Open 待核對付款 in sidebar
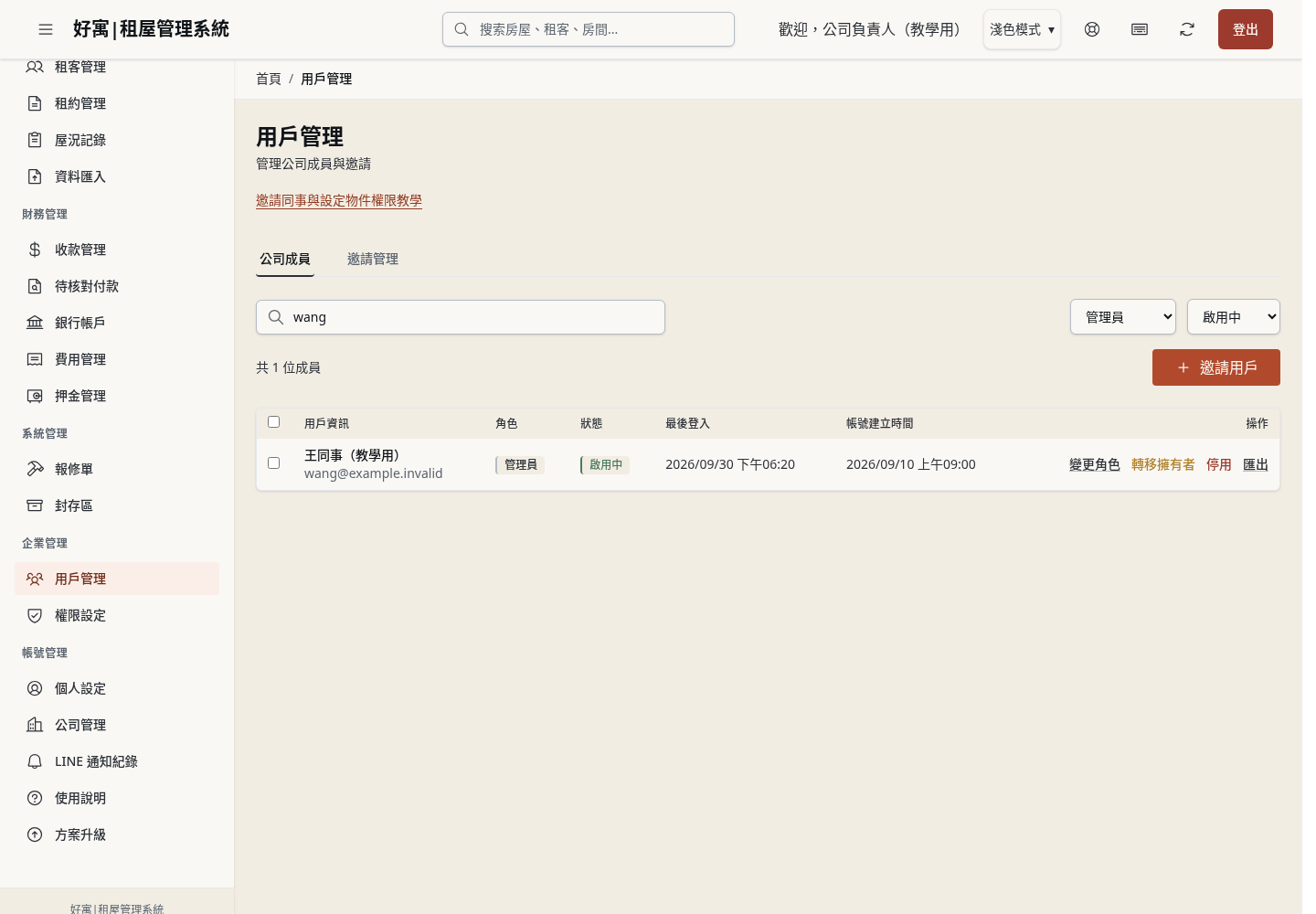 pyautogui.click(x=117, y=286)
